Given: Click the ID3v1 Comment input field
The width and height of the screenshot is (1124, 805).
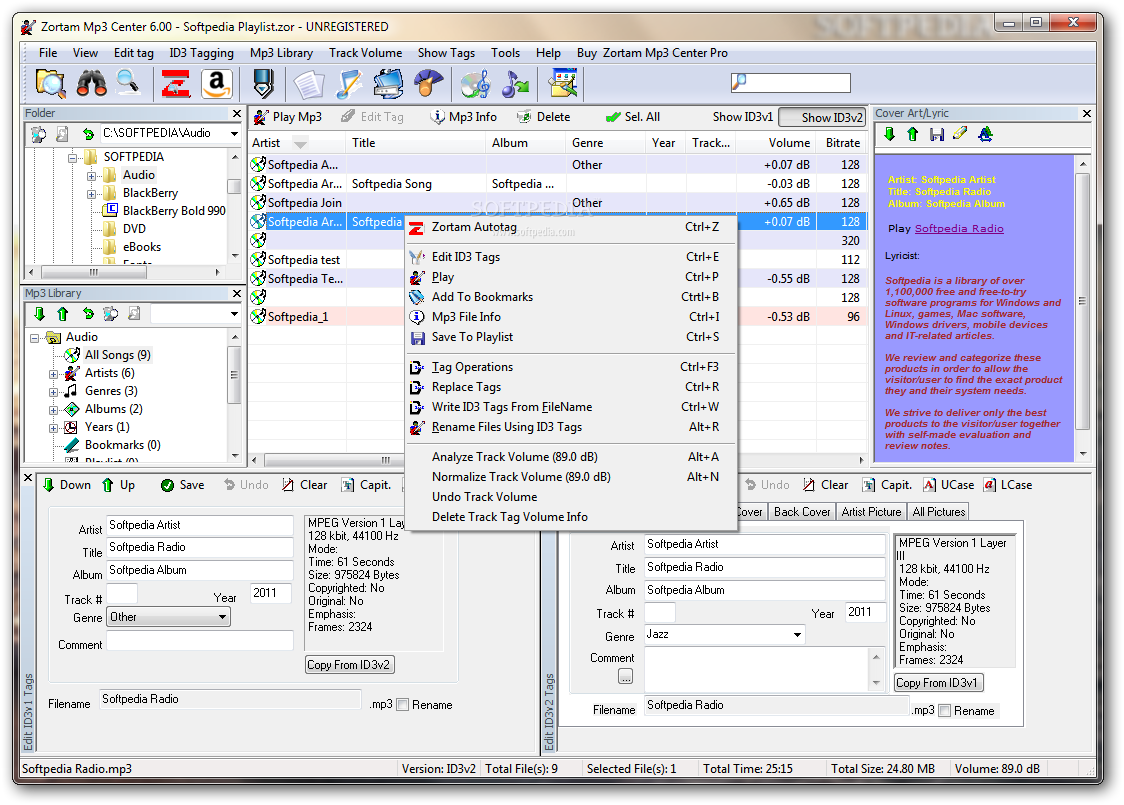Looking at the screenshot, I should pos(200,642).
